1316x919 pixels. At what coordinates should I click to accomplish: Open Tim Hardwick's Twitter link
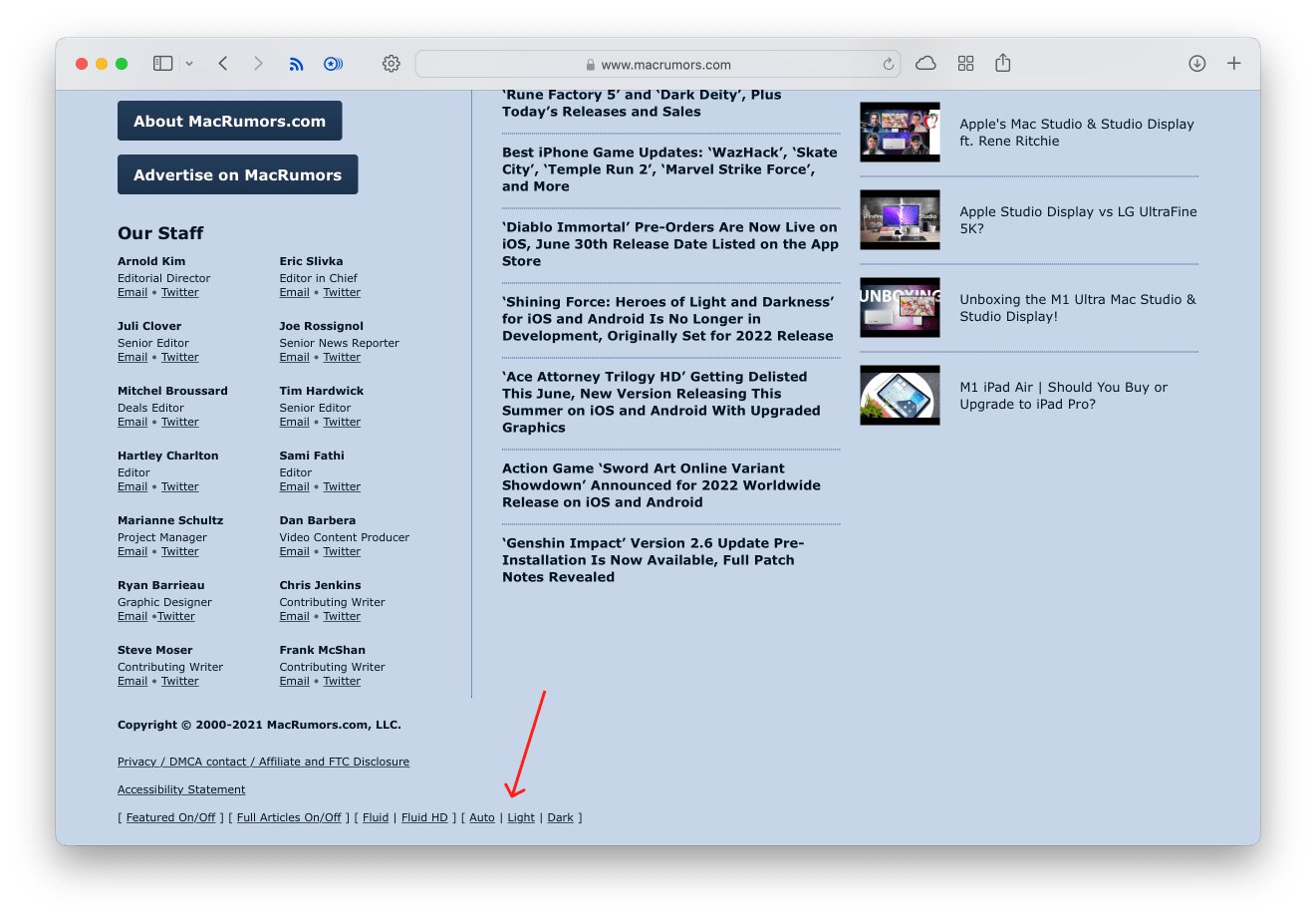[342, 422]
